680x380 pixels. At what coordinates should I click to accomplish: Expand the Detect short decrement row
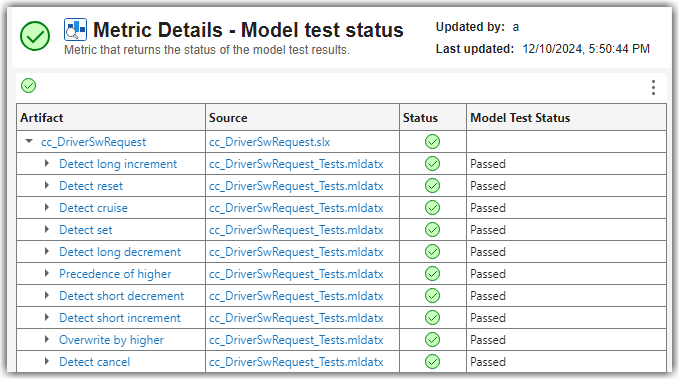tap(47, 295)
